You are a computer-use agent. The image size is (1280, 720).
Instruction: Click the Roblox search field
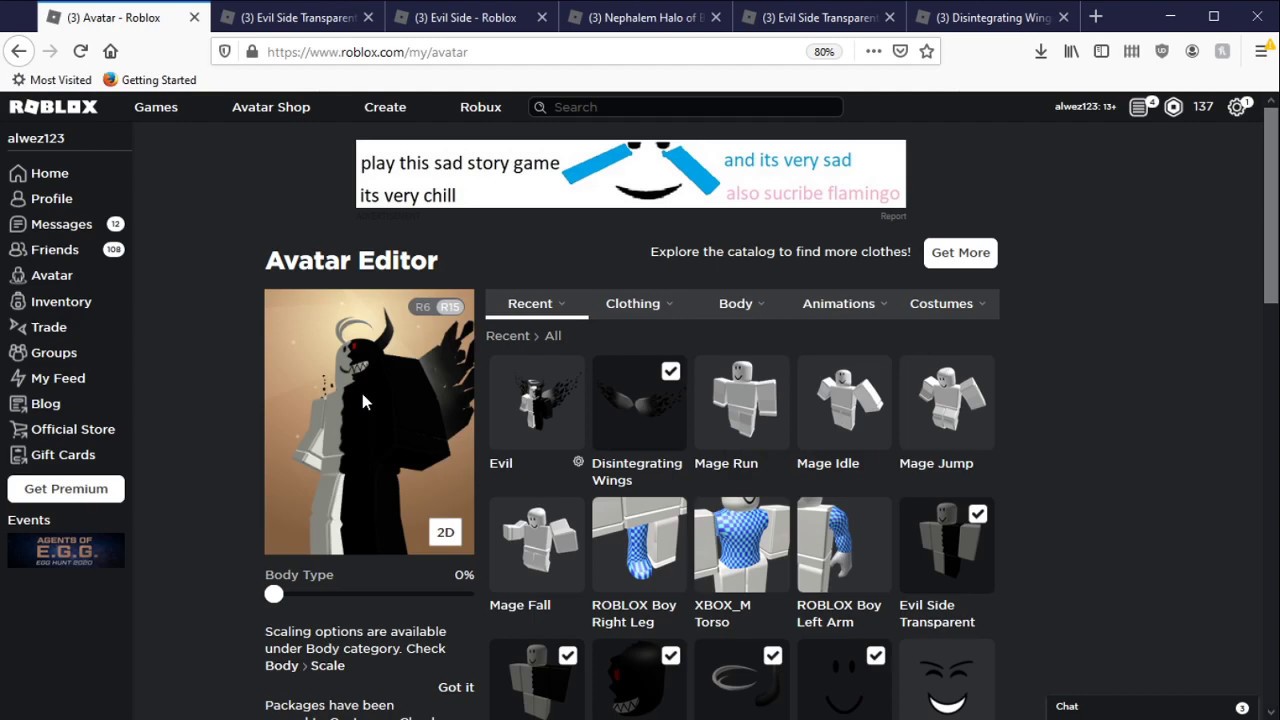pyautogui.click(x=686, y=107)
